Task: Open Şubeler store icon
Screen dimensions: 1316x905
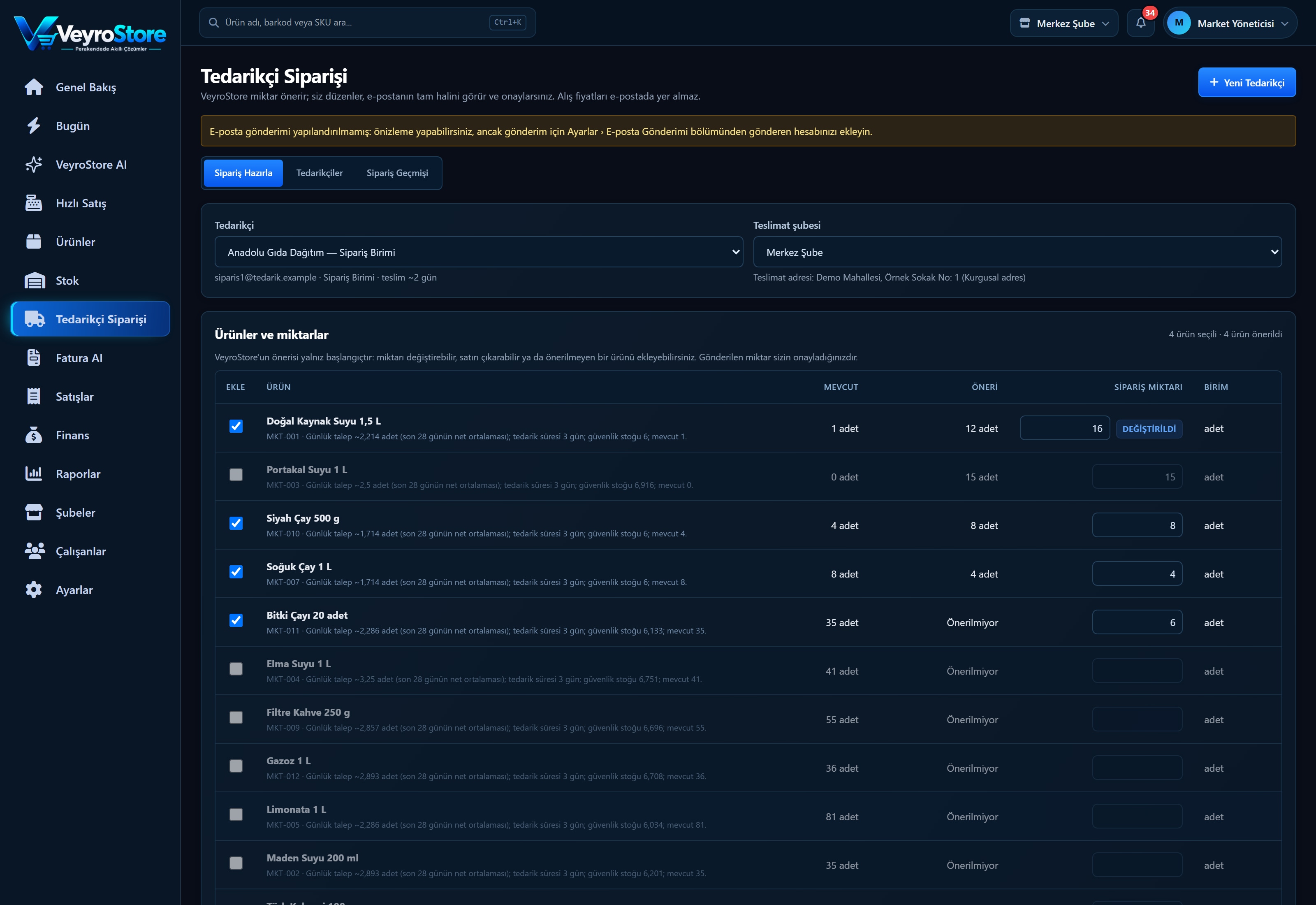Action: [x=34, y=512]
